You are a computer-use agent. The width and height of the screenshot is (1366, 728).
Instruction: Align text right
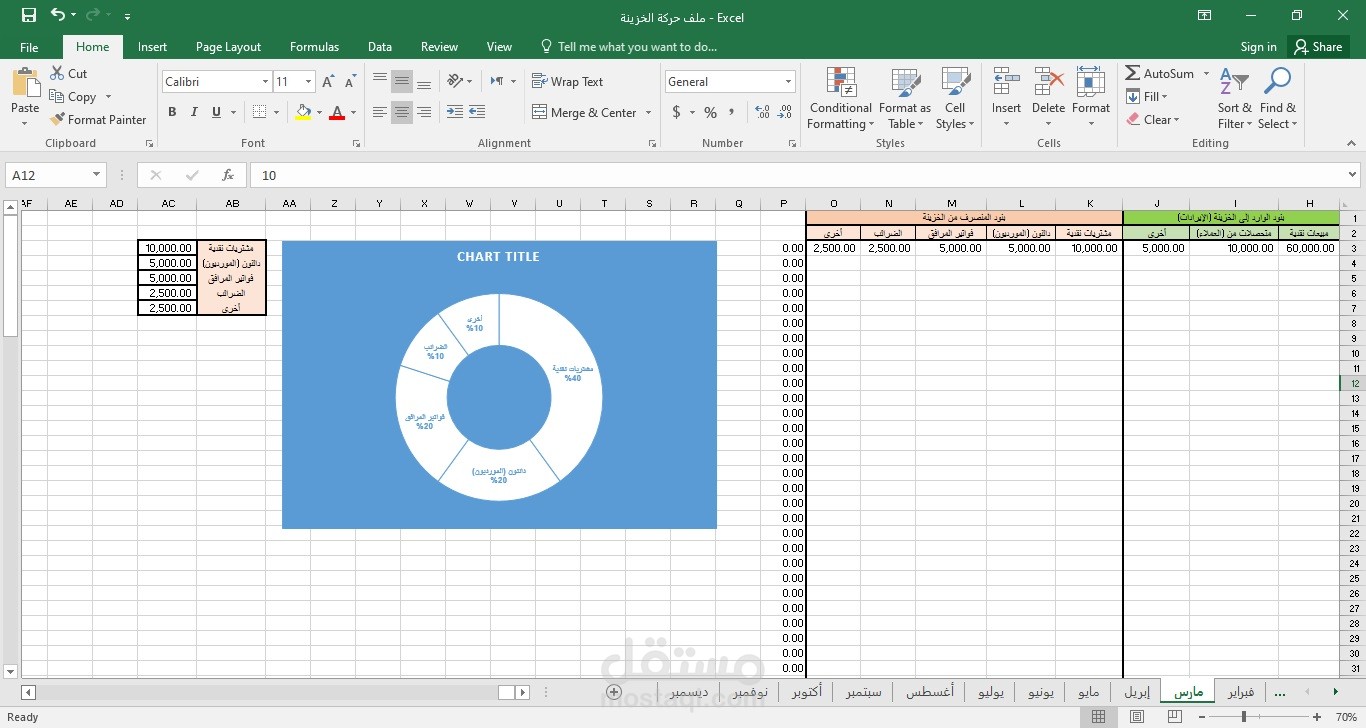[424, 112]
